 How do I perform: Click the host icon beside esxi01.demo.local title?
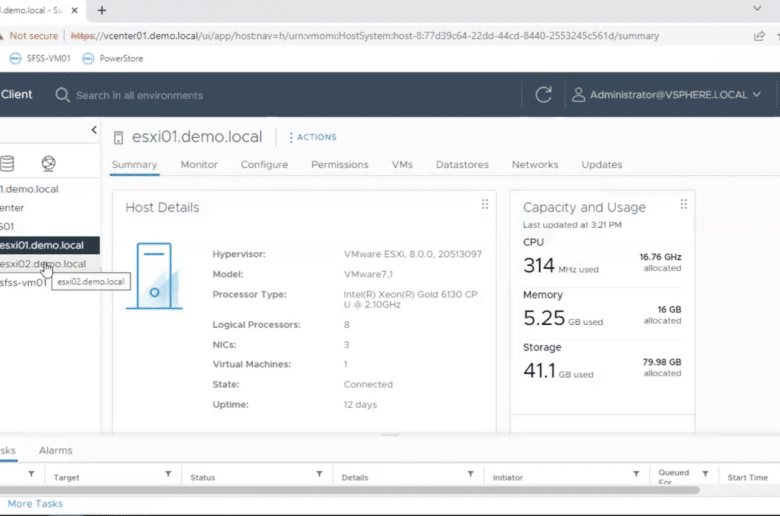(x=118, y=137)
